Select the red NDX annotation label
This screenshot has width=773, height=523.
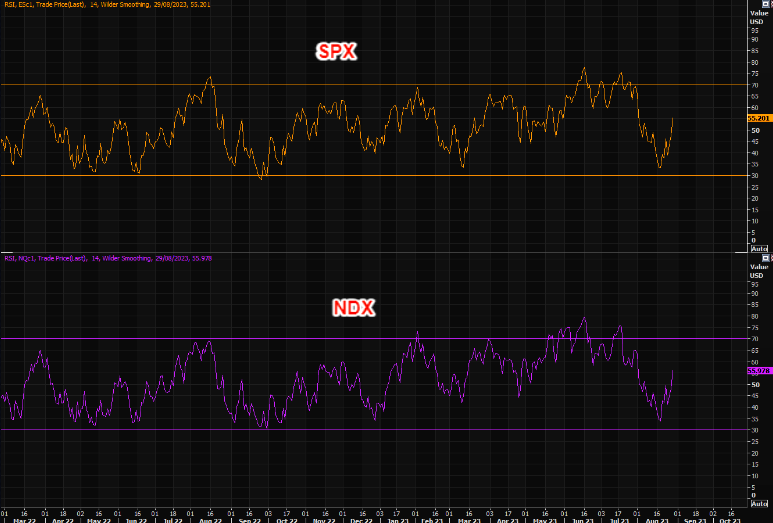tap(353, 308)
